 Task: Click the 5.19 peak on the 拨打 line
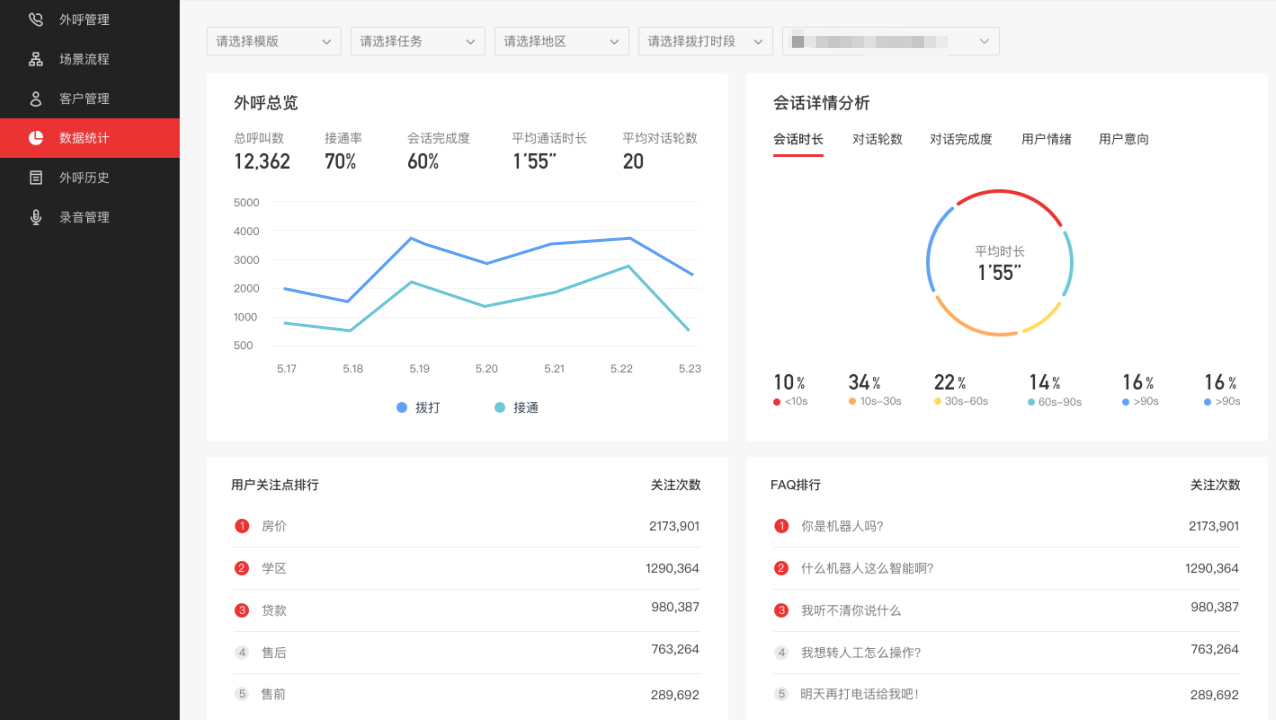coord(411,238)
